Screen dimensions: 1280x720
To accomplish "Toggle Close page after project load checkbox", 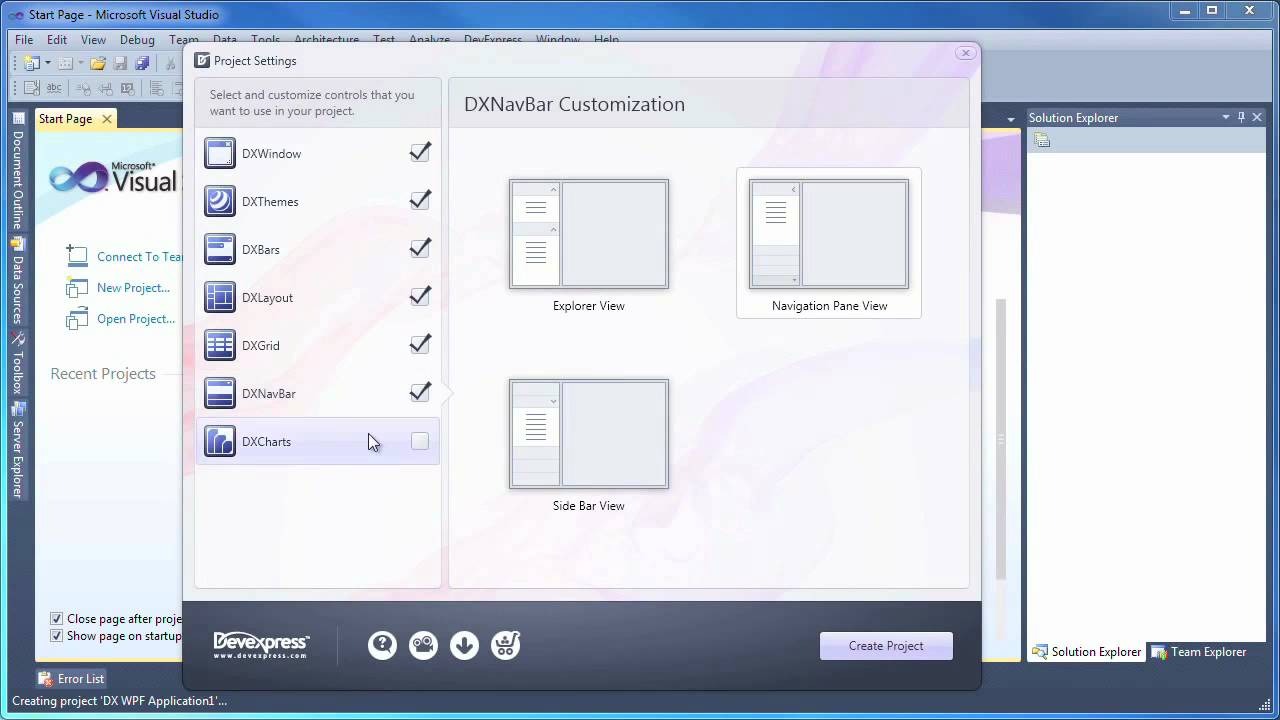I will tap(57, 619).
